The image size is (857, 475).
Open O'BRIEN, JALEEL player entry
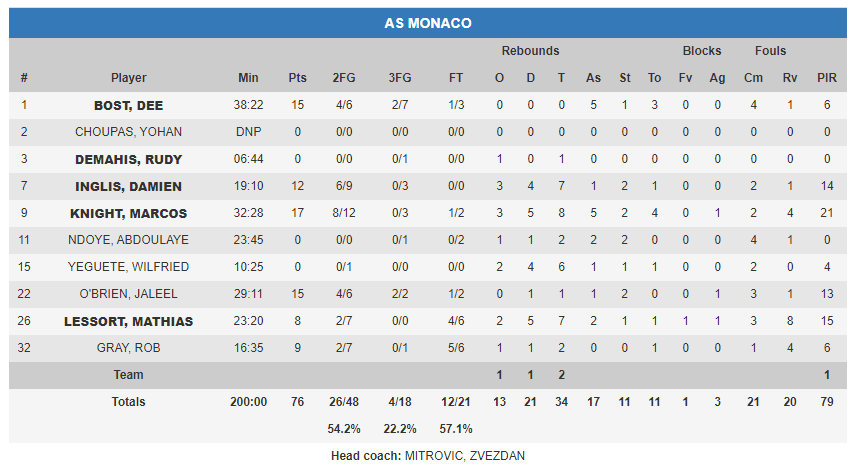point(128,294)
